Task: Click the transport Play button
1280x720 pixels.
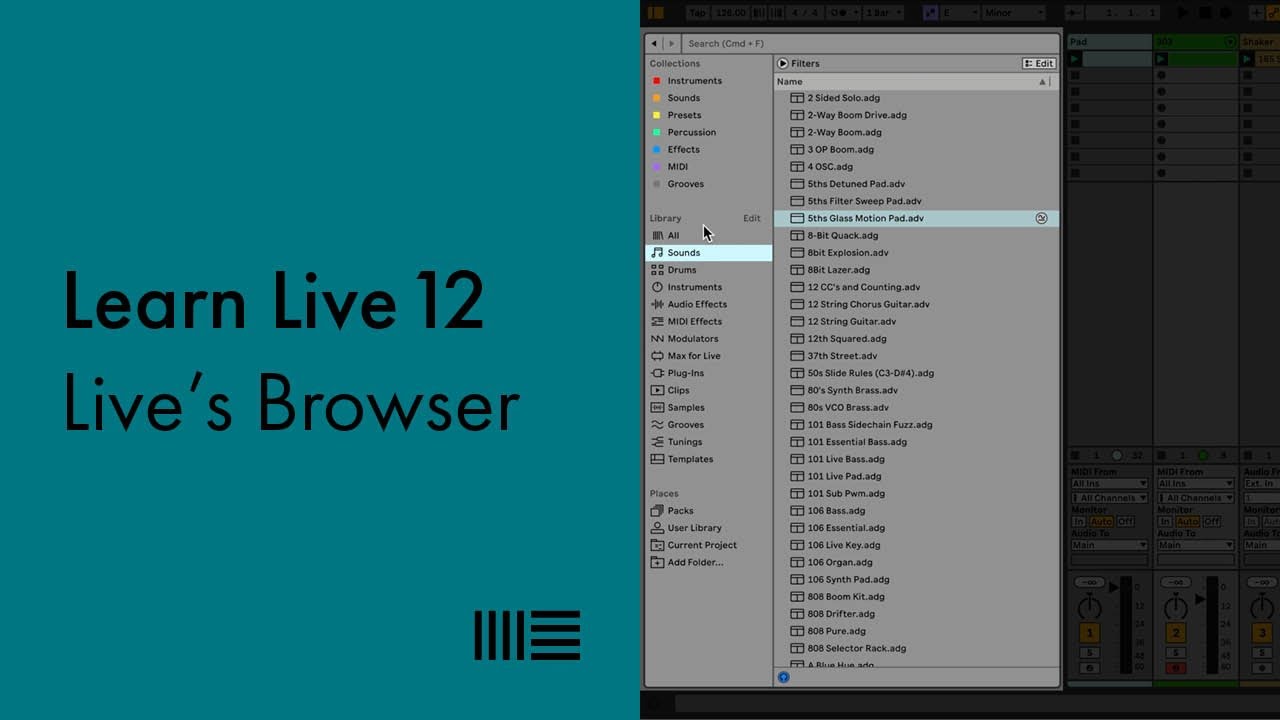Action: [x=1184, y=13]
